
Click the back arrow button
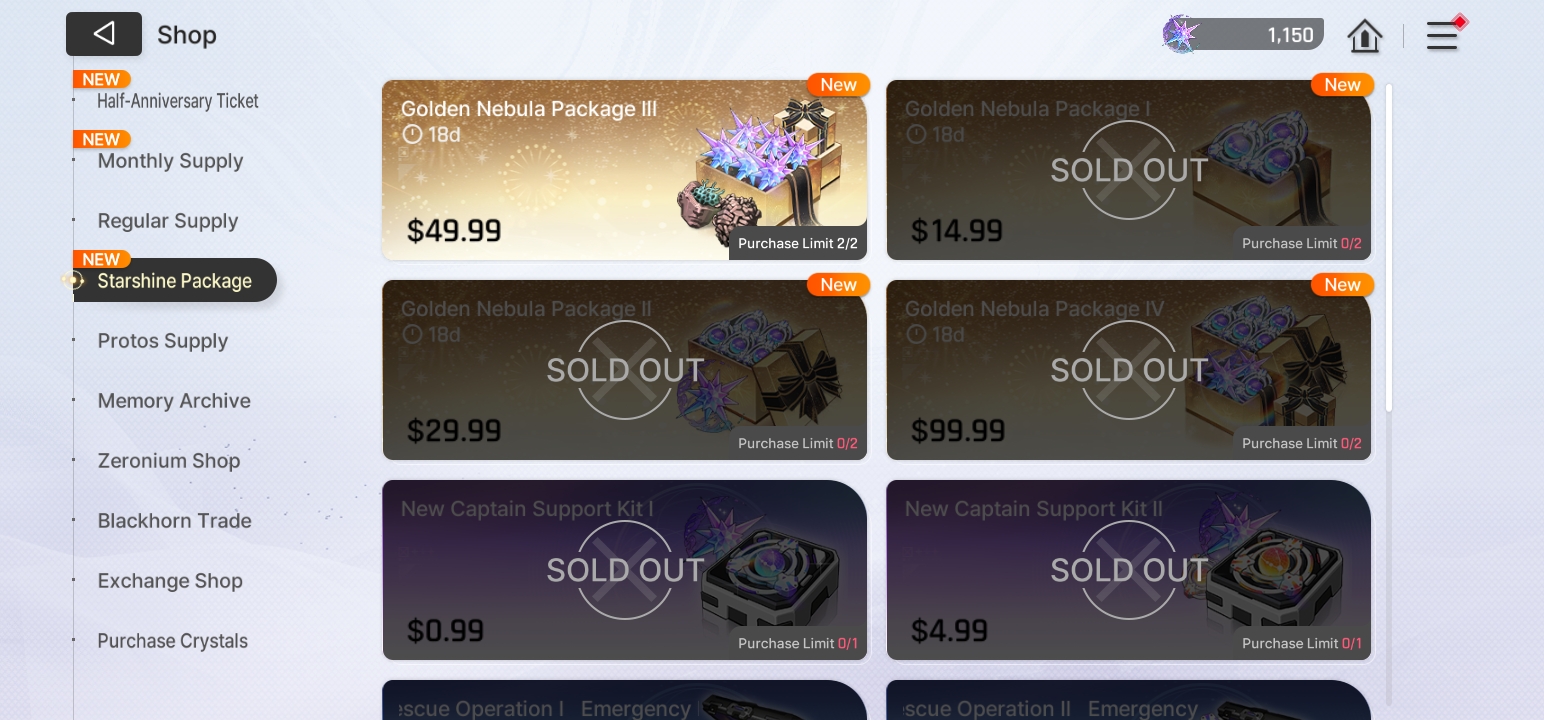coord(103,34)
